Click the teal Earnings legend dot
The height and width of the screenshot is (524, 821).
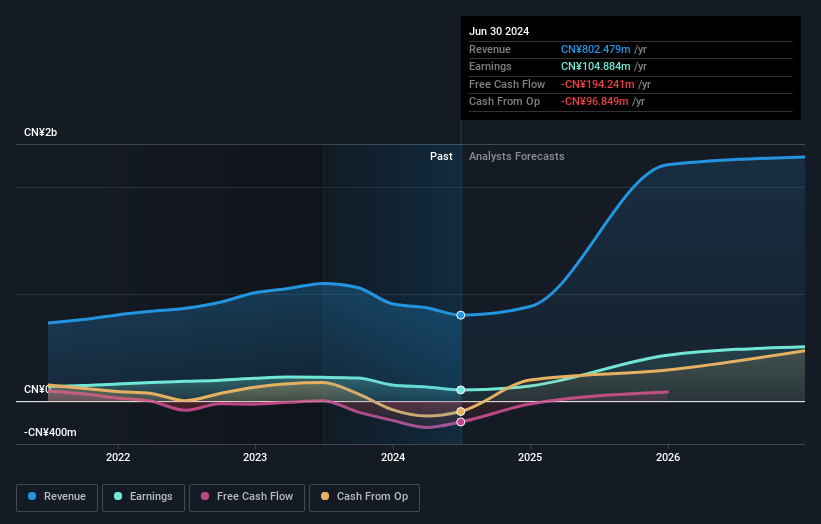pos(118,496)
